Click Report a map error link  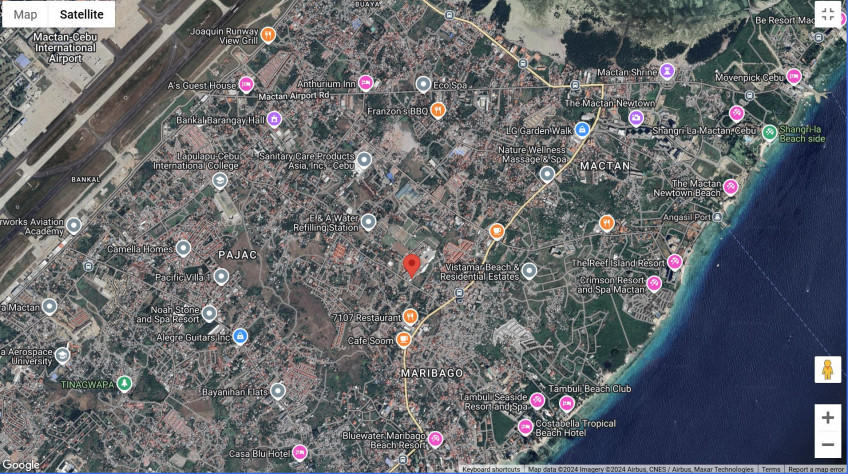tap(816, 469)
